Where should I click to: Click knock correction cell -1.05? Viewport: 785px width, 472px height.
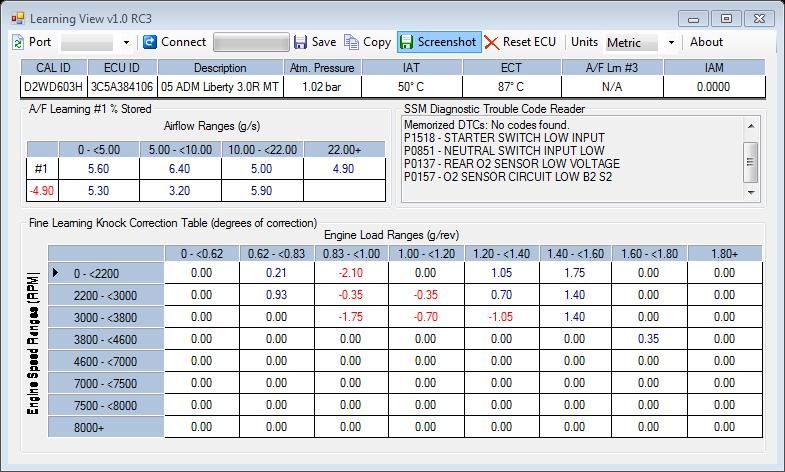tap(501, 317)
